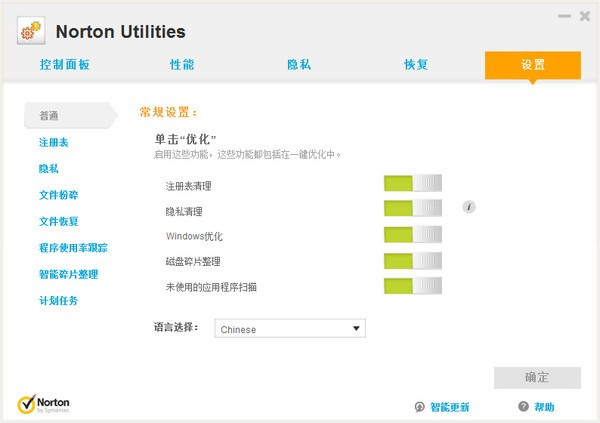Open the 性能 tab
The width and height of the screenshot is (600, 423).
coord(182,65)
